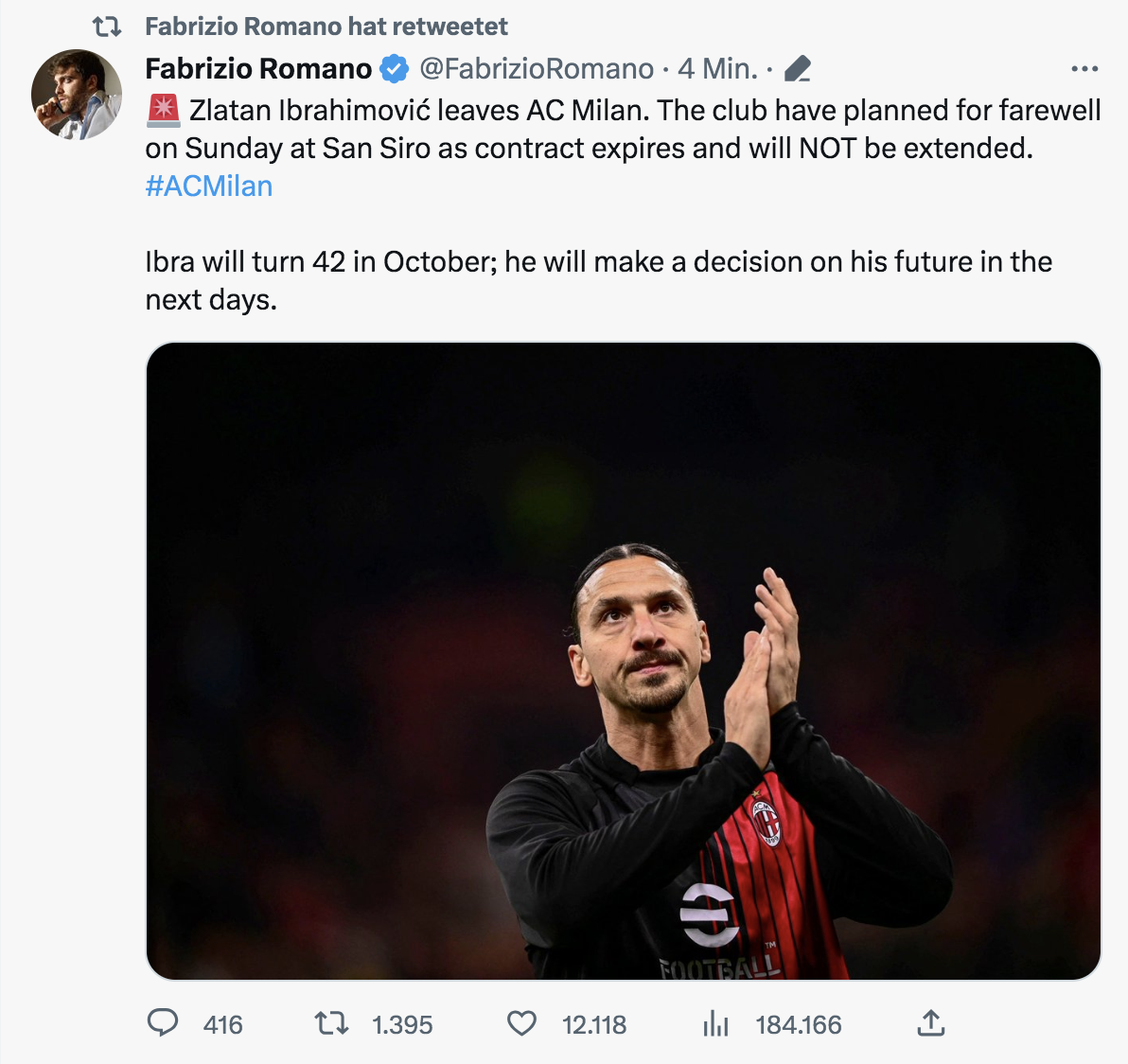Click the reply speech bubble icon

point(163,1023)
